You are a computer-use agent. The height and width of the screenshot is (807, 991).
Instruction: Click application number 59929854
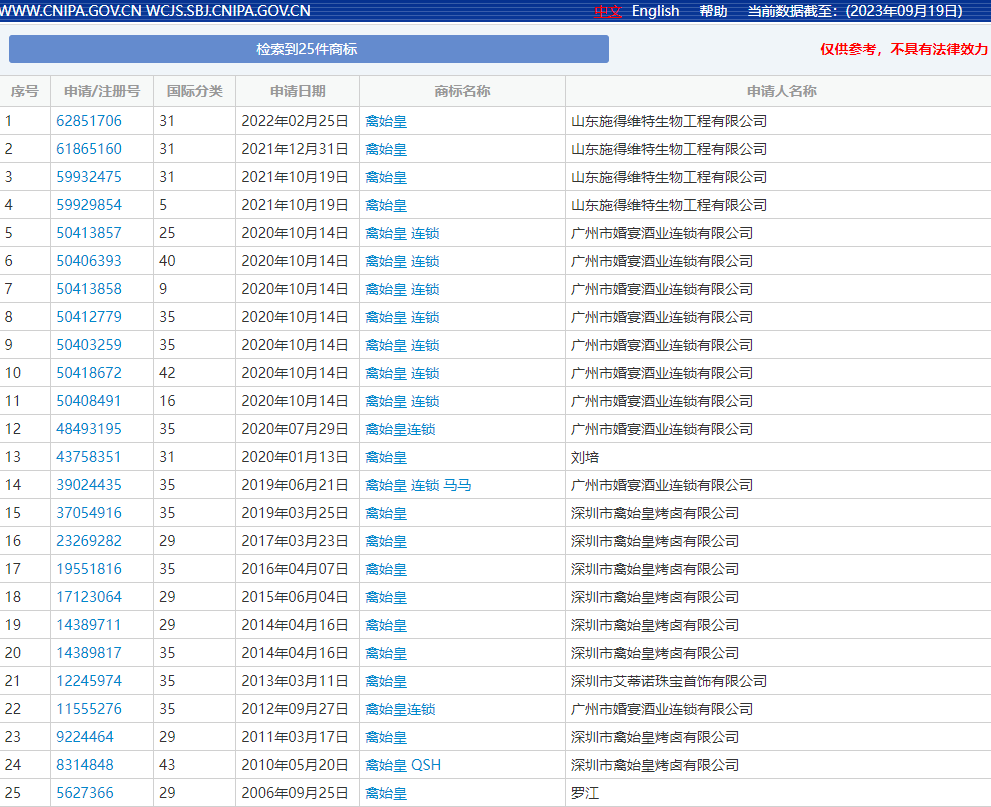coord(89,205)
